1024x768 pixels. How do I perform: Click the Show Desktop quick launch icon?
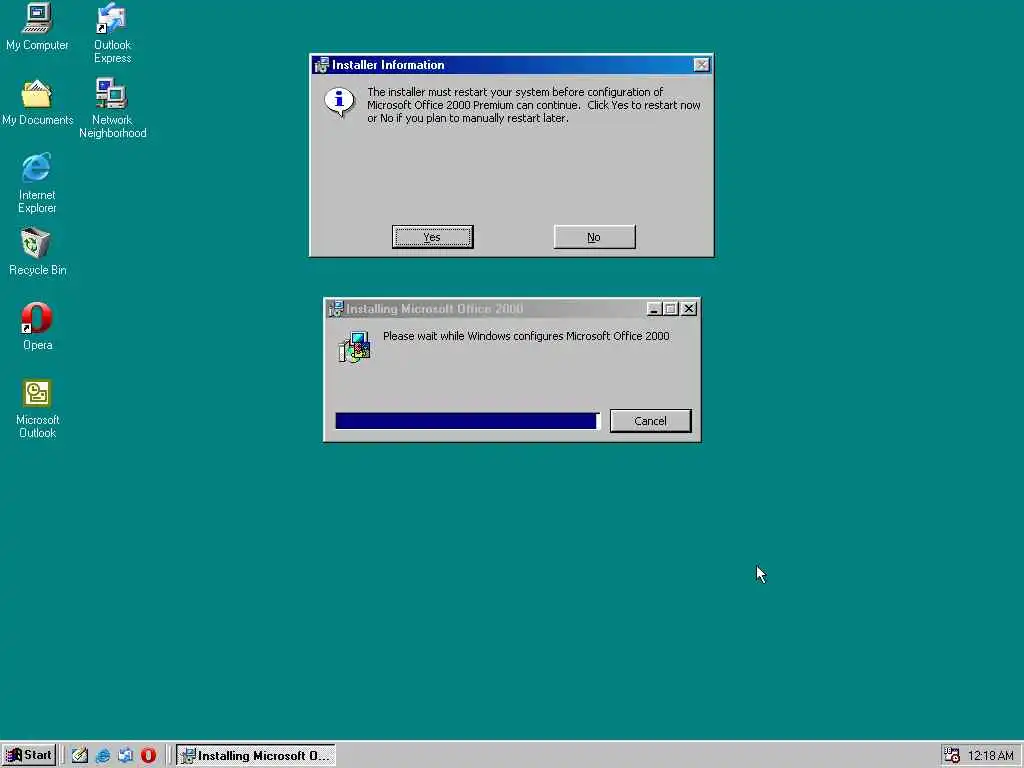tap(80, 756)
